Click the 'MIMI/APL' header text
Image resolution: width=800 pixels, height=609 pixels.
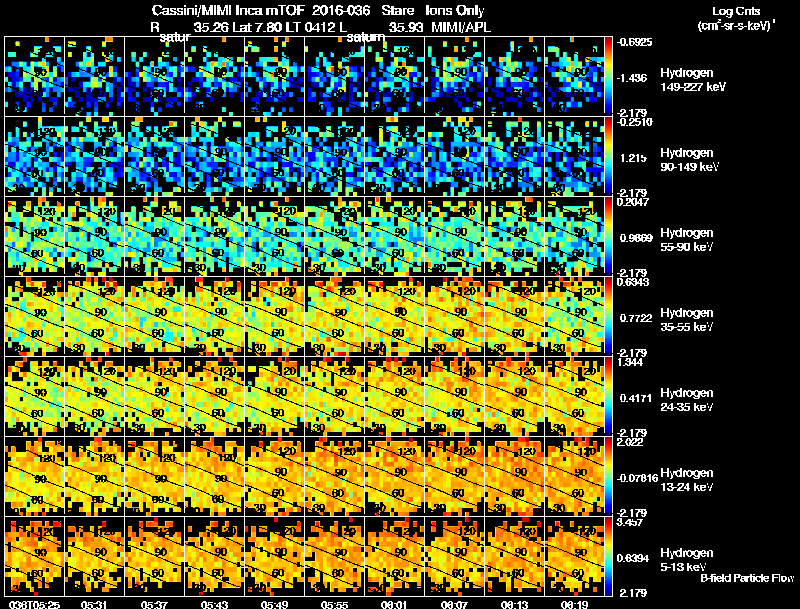point(461,27)
